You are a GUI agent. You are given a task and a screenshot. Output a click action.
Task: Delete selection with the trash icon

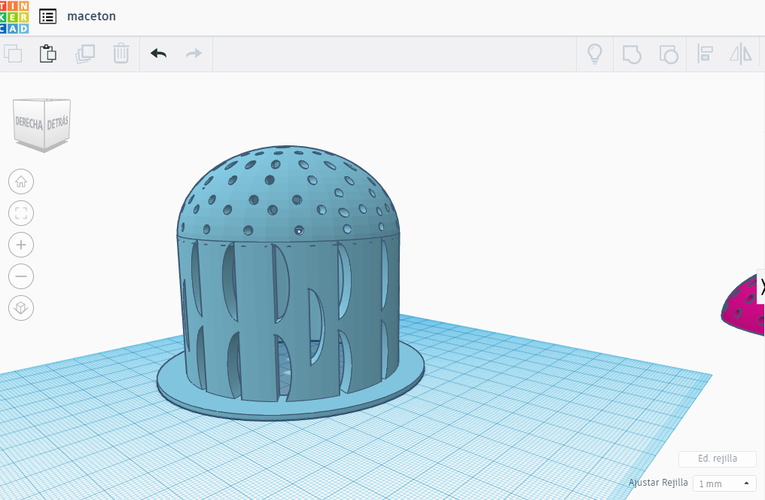coord(121,53)
